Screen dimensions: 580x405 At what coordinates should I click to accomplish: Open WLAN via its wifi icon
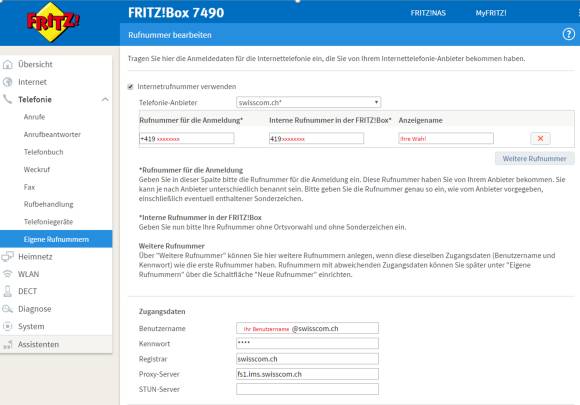(x=7, y=274)
